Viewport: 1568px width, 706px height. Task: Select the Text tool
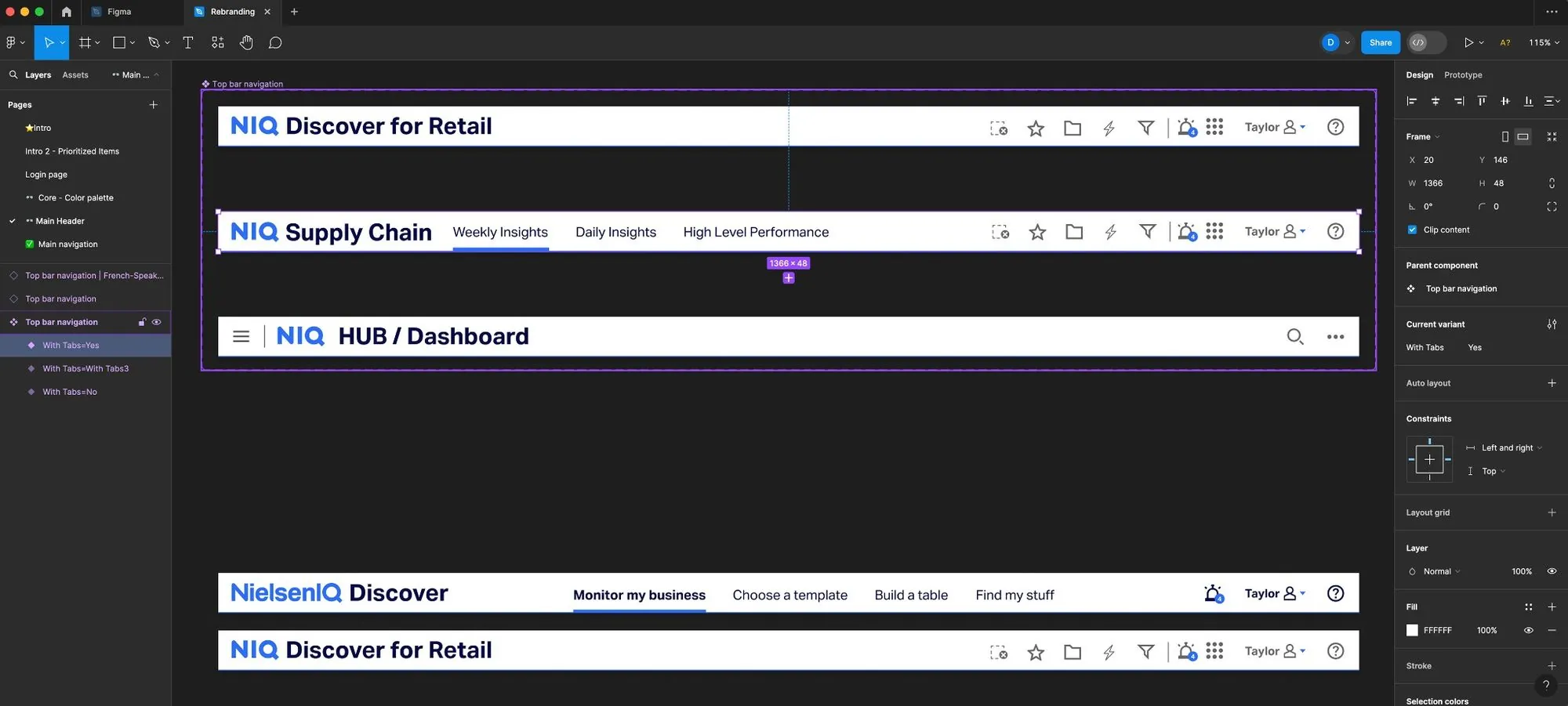188,42
